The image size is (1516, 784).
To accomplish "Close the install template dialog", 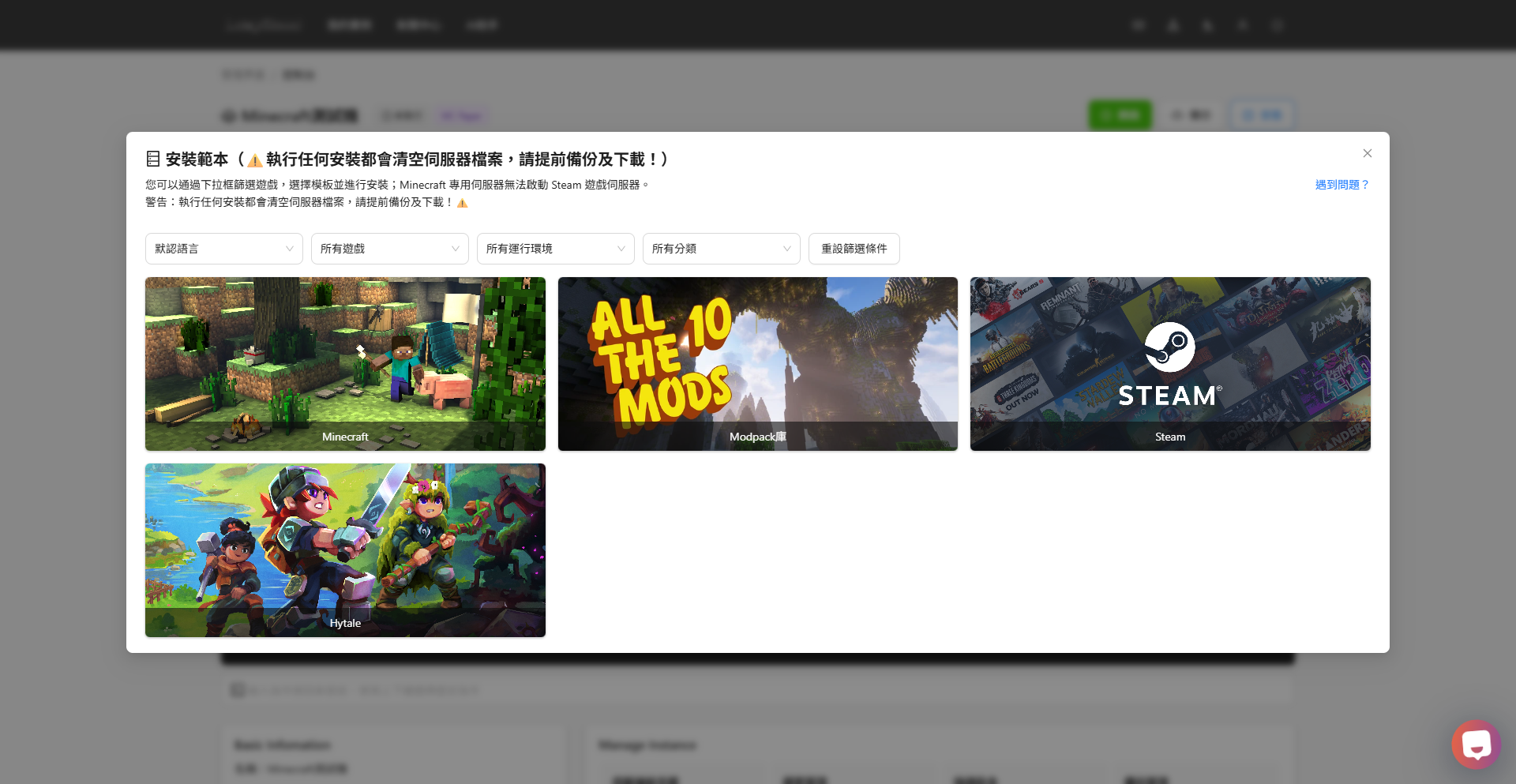I will coord(1367,153).
